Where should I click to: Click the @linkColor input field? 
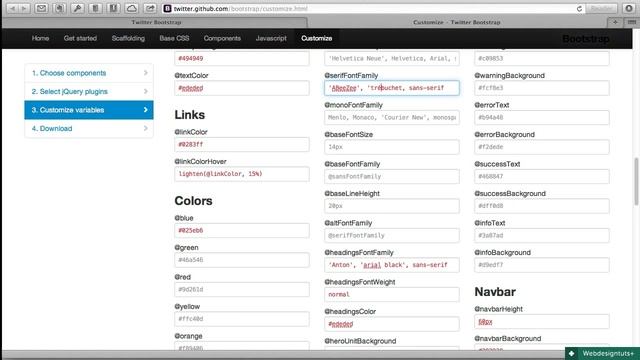242,144
